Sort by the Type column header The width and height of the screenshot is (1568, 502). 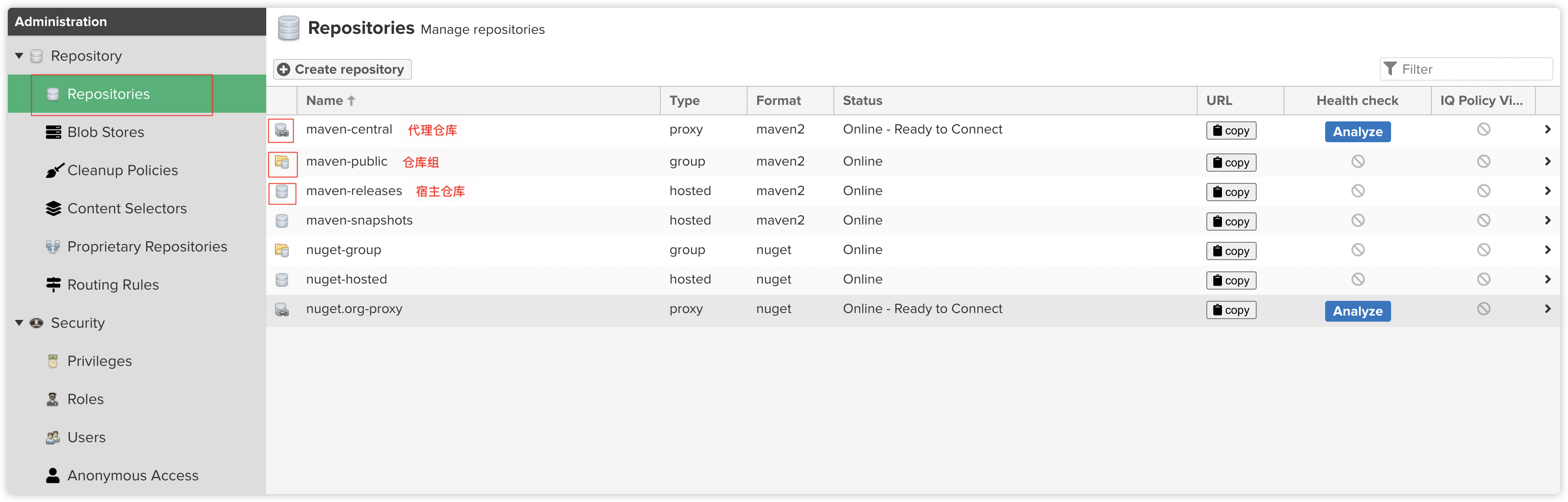click(x=704, y=101)
